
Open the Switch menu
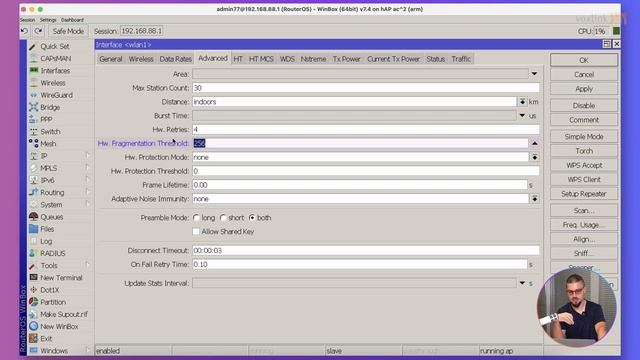(50, 132)
